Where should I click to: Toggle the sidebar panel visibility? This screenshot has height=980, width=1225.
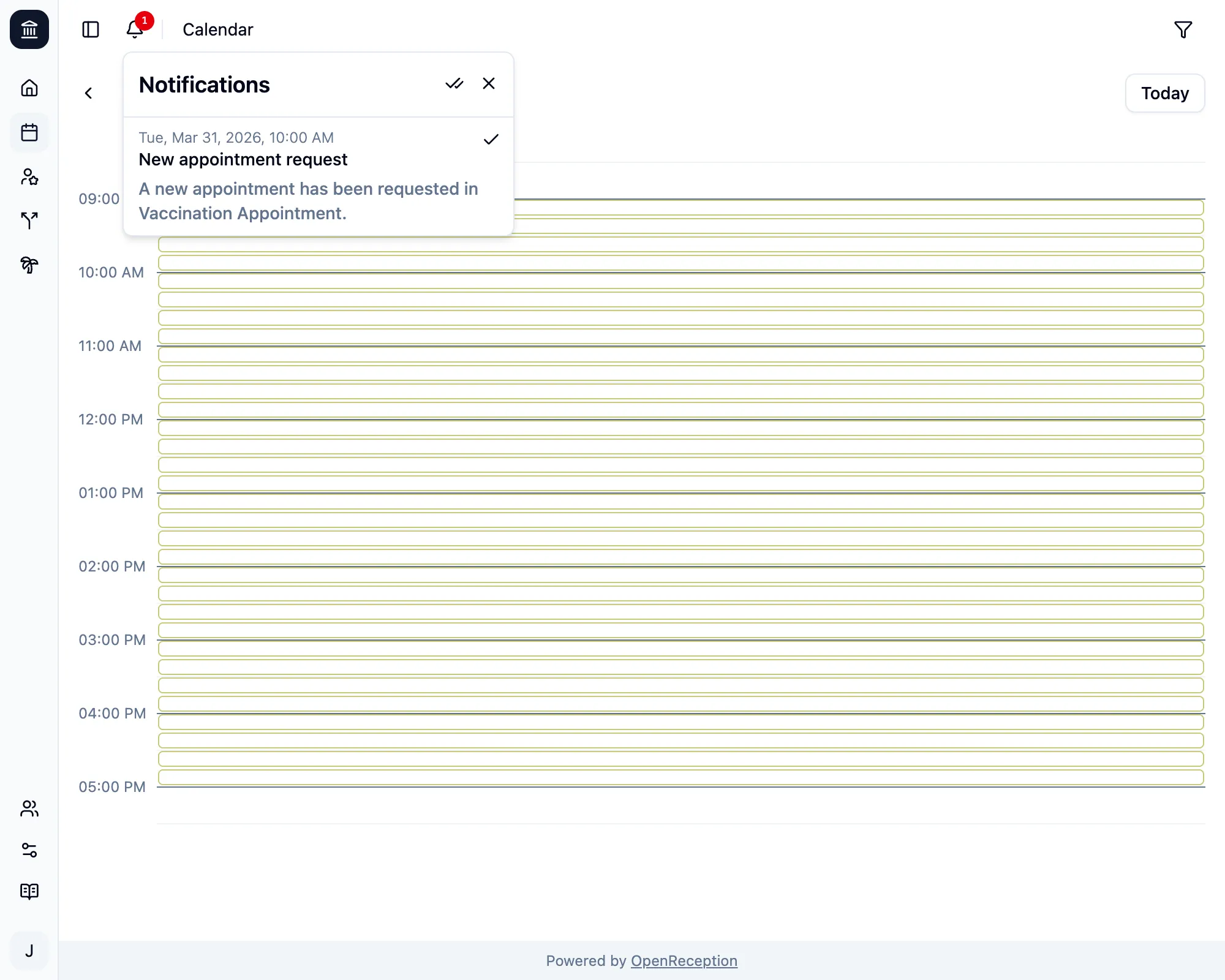click(91, 29)
